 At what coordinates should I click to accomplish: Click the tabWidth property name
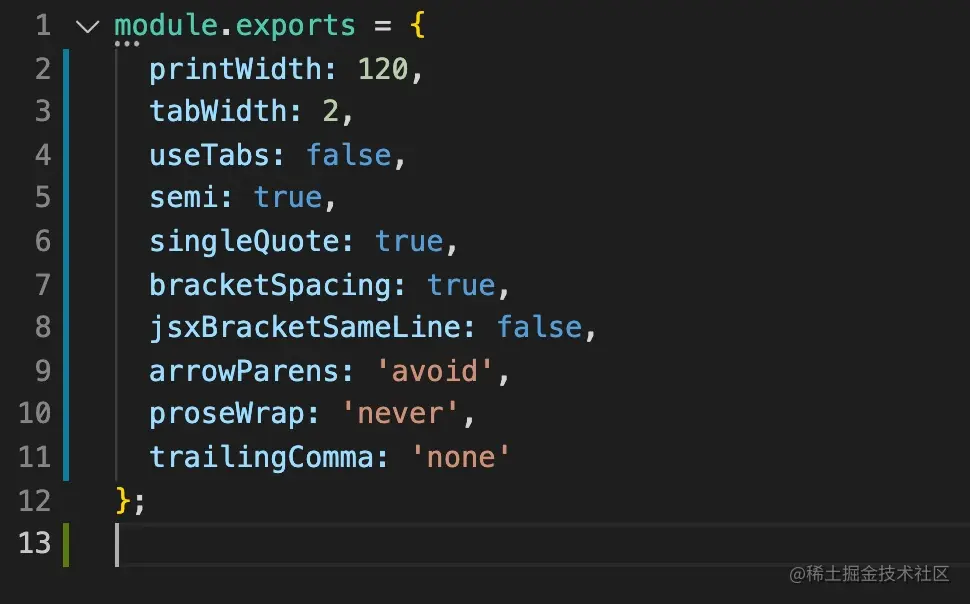pos(218,112)
